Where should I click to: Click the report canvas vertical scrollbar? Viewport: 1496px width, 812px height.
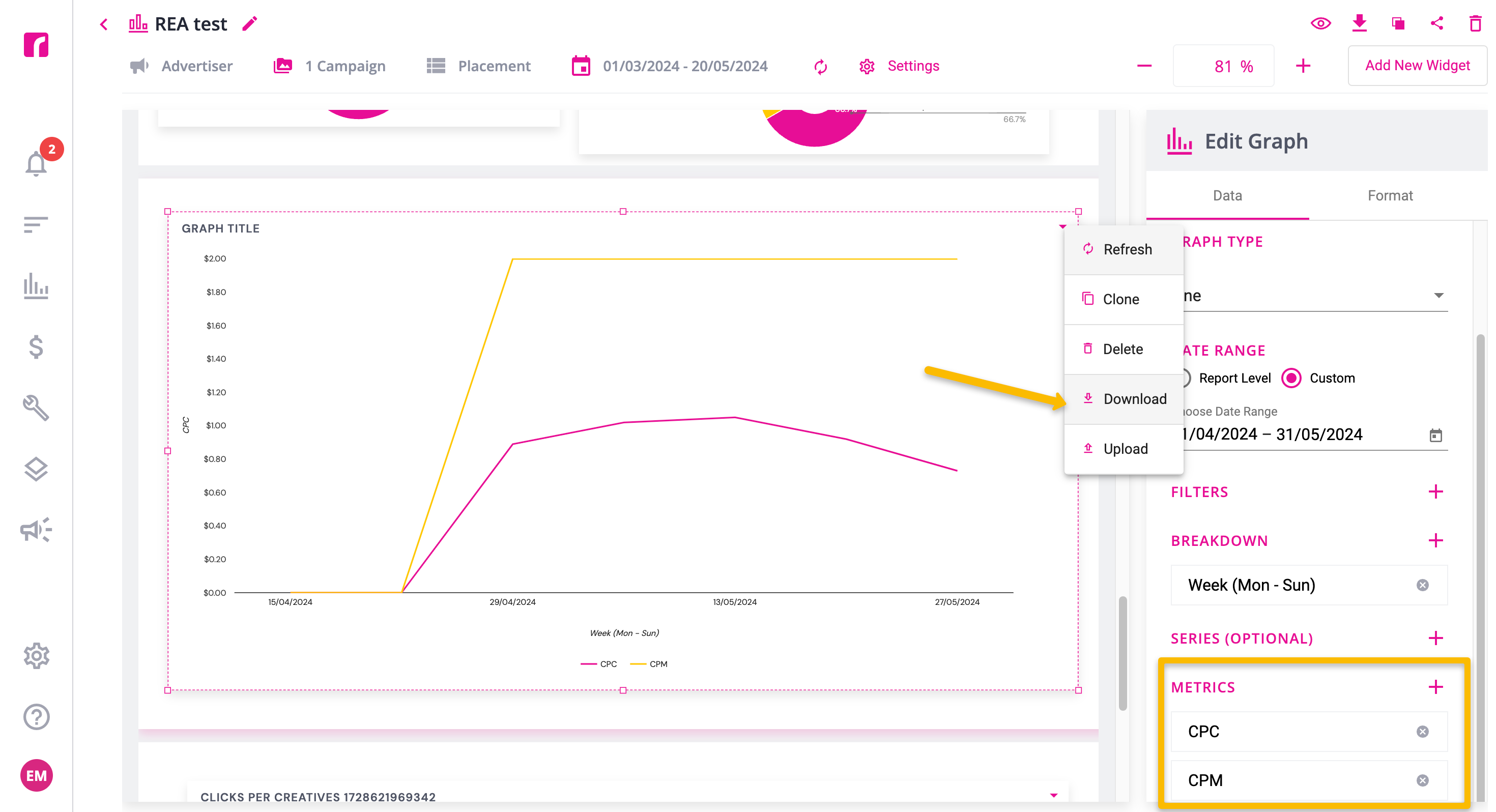click(x=1123, y=653)
